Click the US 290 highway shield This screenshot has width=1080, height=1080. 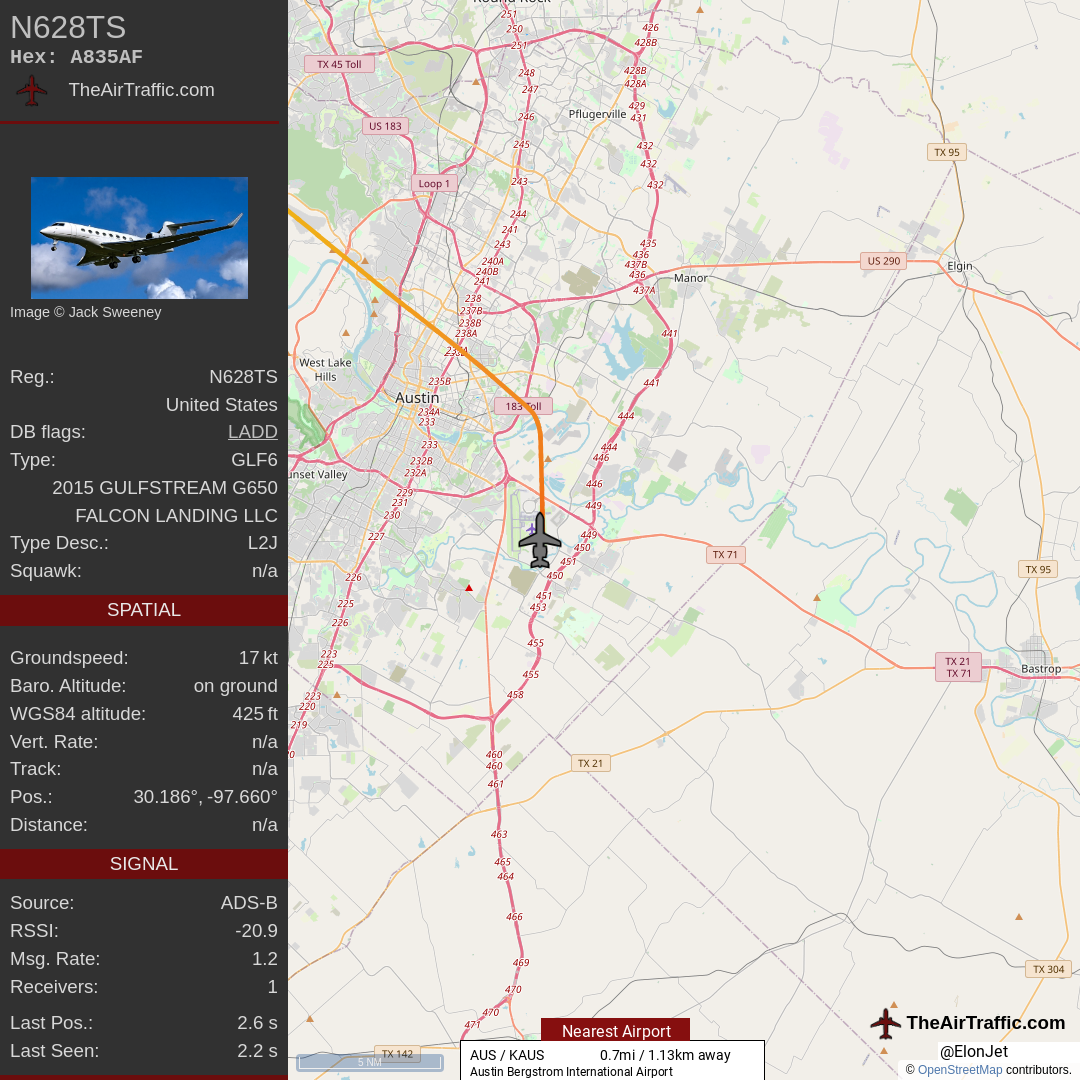pyautogui.click(x=883, y=261)
